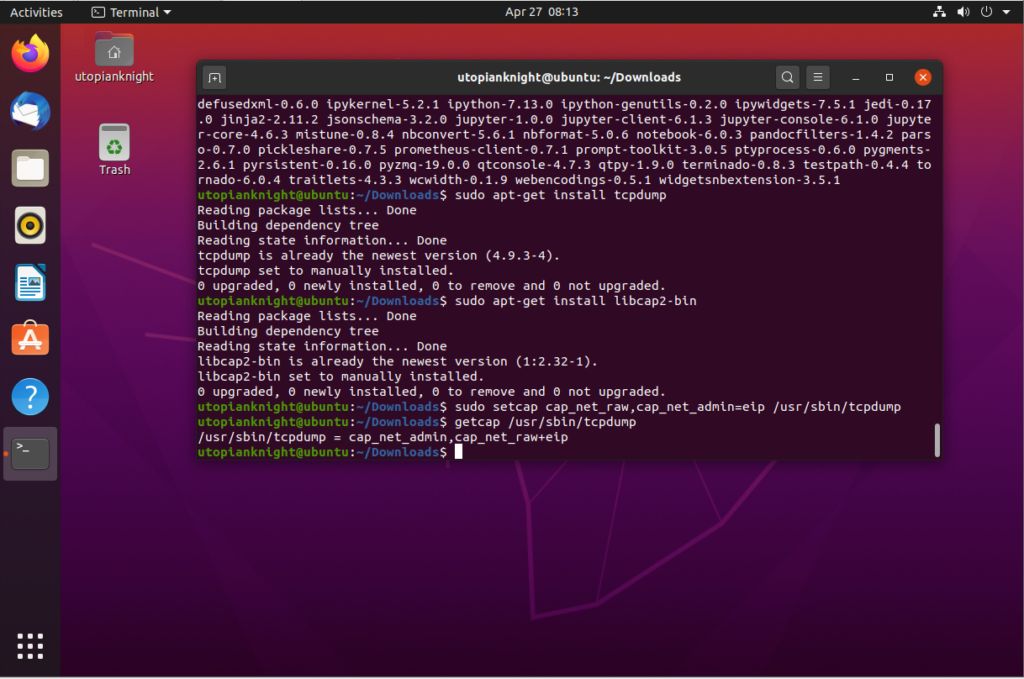Image resolution: width=1024 pixels, height=679 pixels.
Task: Open the Help app from the dock
Action: [x=29, y=396]
